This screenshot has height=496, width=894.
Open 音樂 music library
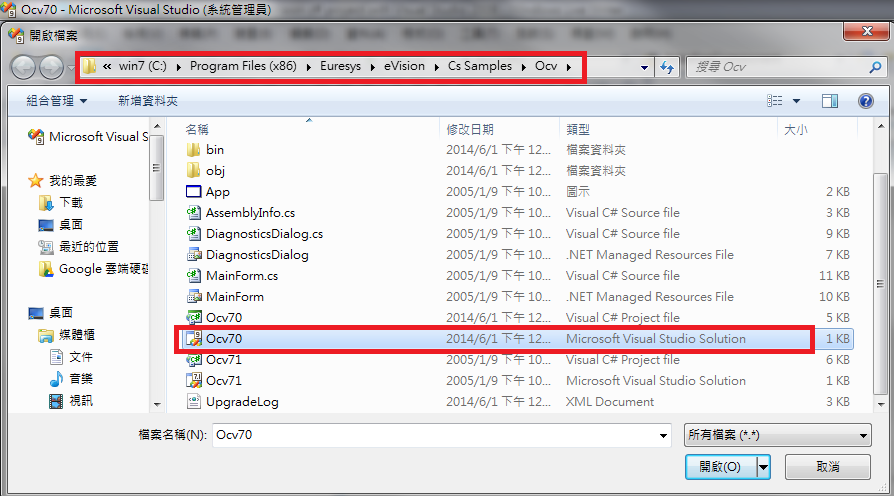tap(71, 379)
